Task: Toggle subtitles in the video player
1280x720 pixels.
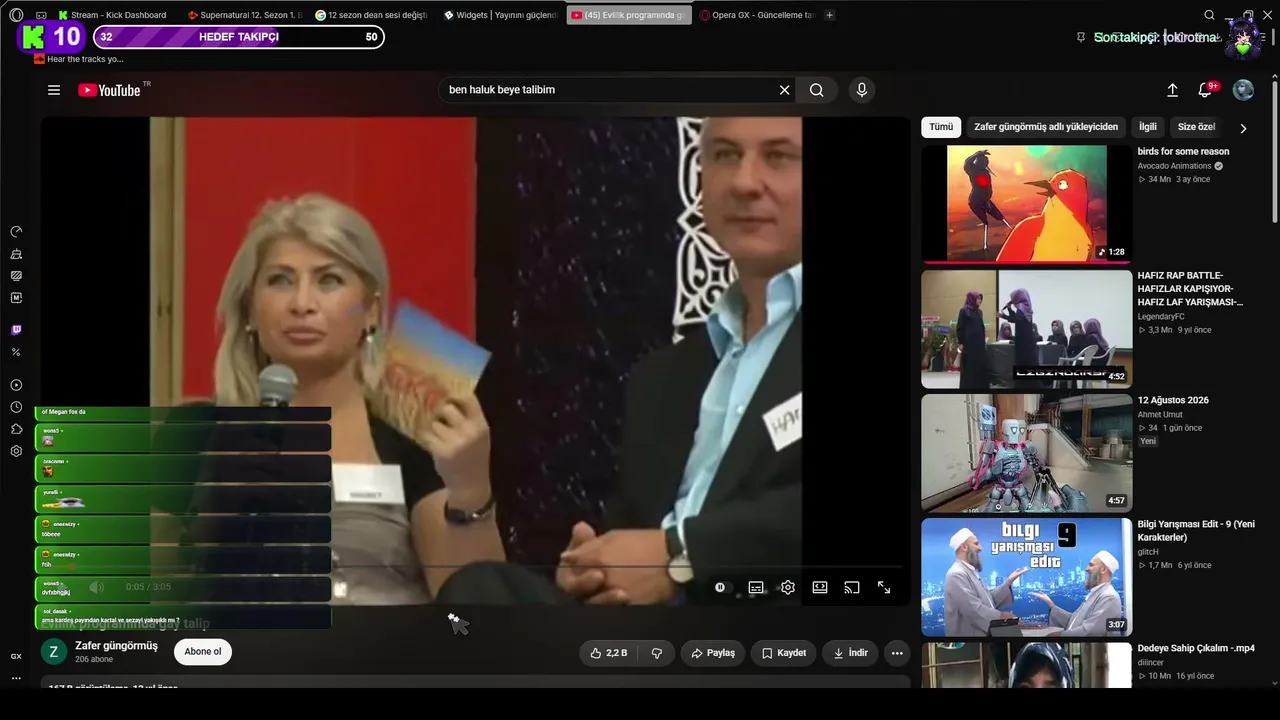Action: point(756,588)
